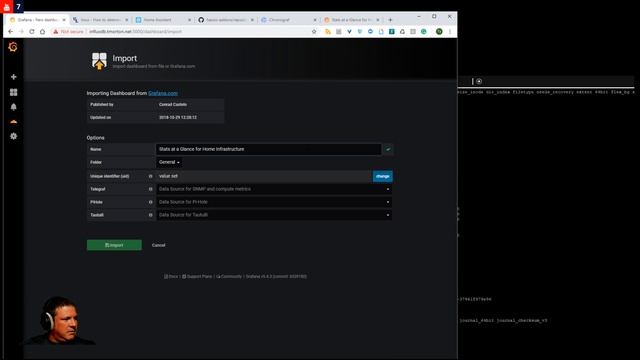Go back with browser back arrow

[x=11, y=31]
